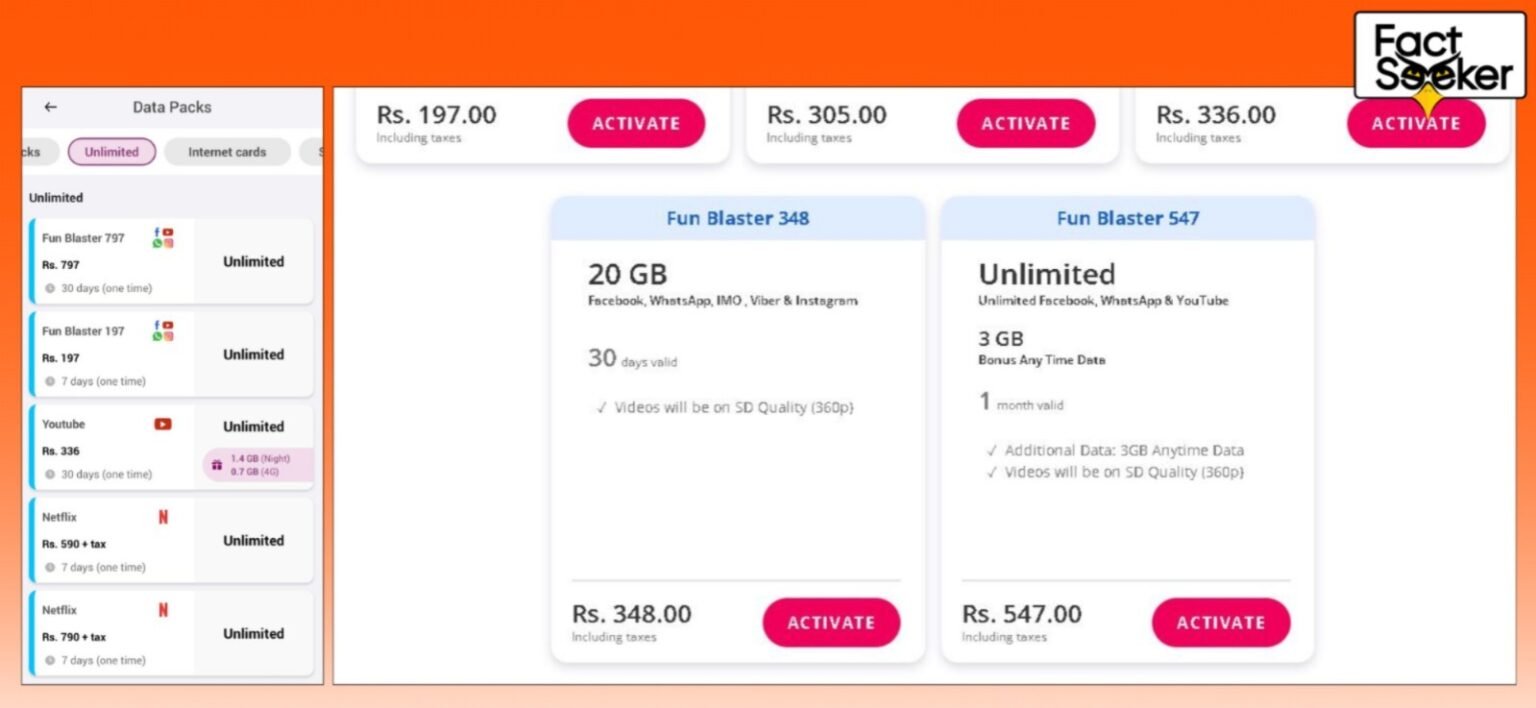Select the Internet cards filter pill
This screenshot has height=708, width=1536.
227,151
